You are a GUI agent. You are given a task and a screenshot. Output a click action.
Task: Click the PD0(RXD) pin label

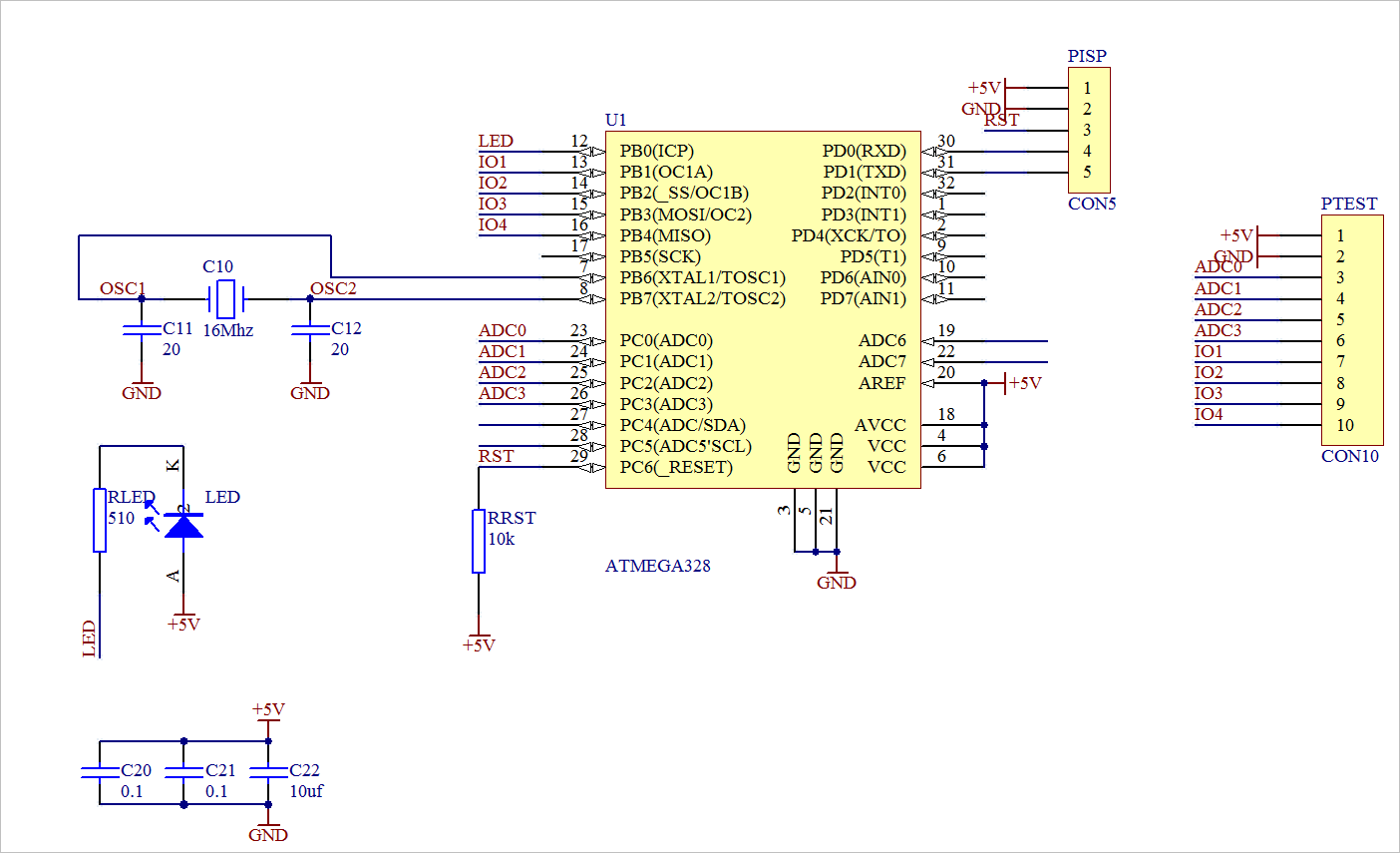coord(865,152)
